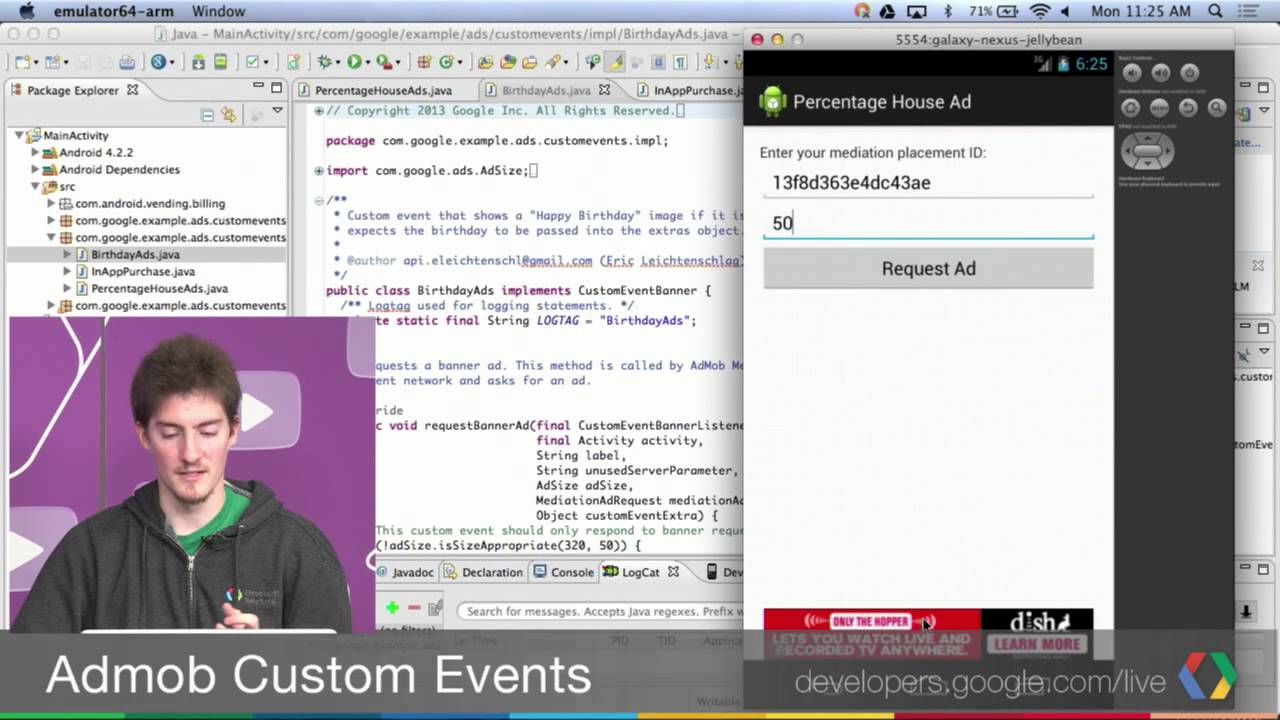
Task: Toggle Show Whitespace Characters pilcrow icon
Action: pyautogui.click(x=681, y=62)
